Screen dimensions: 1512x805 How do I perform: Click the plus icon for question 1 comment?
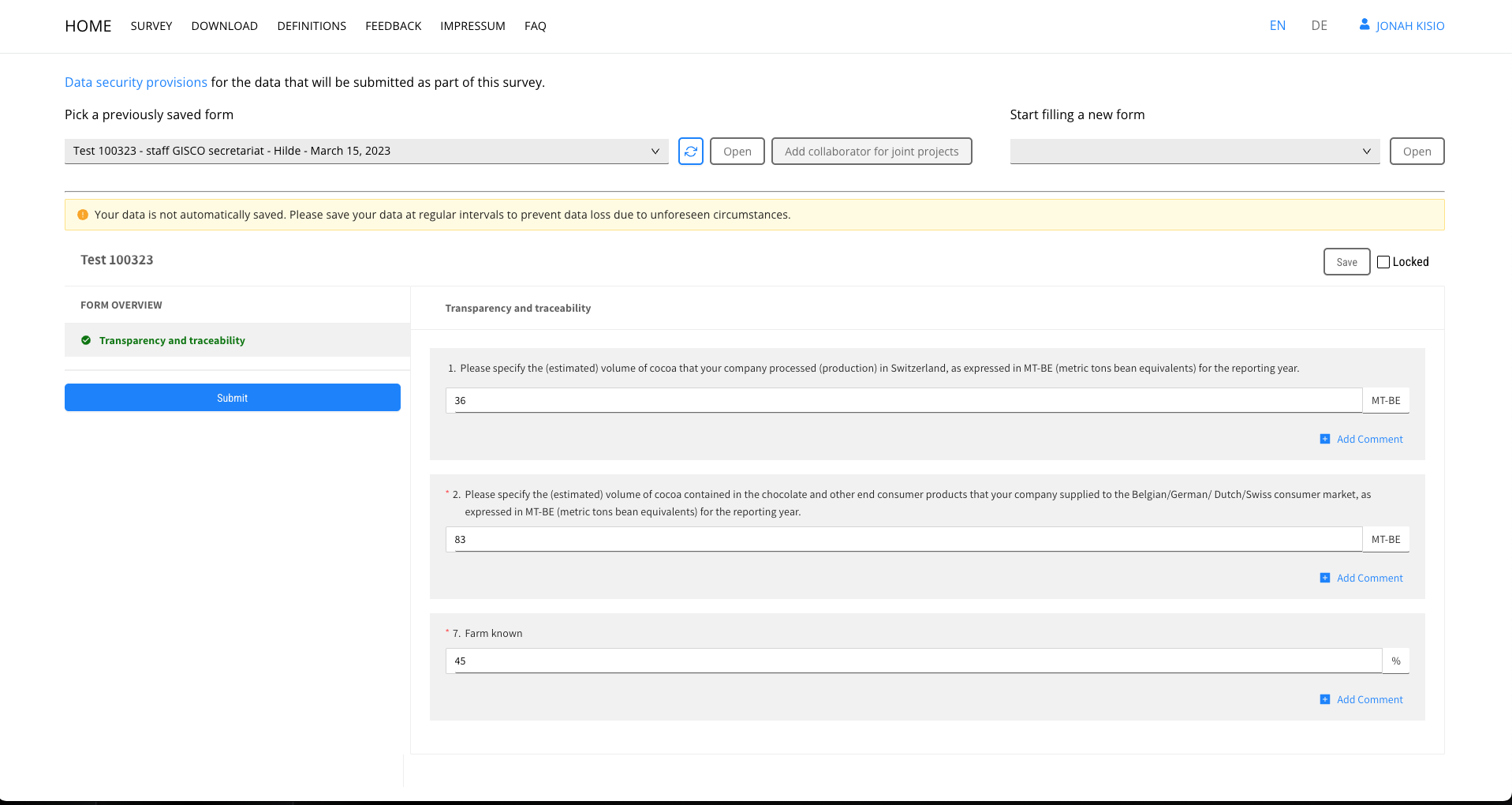click(1325, 439)
